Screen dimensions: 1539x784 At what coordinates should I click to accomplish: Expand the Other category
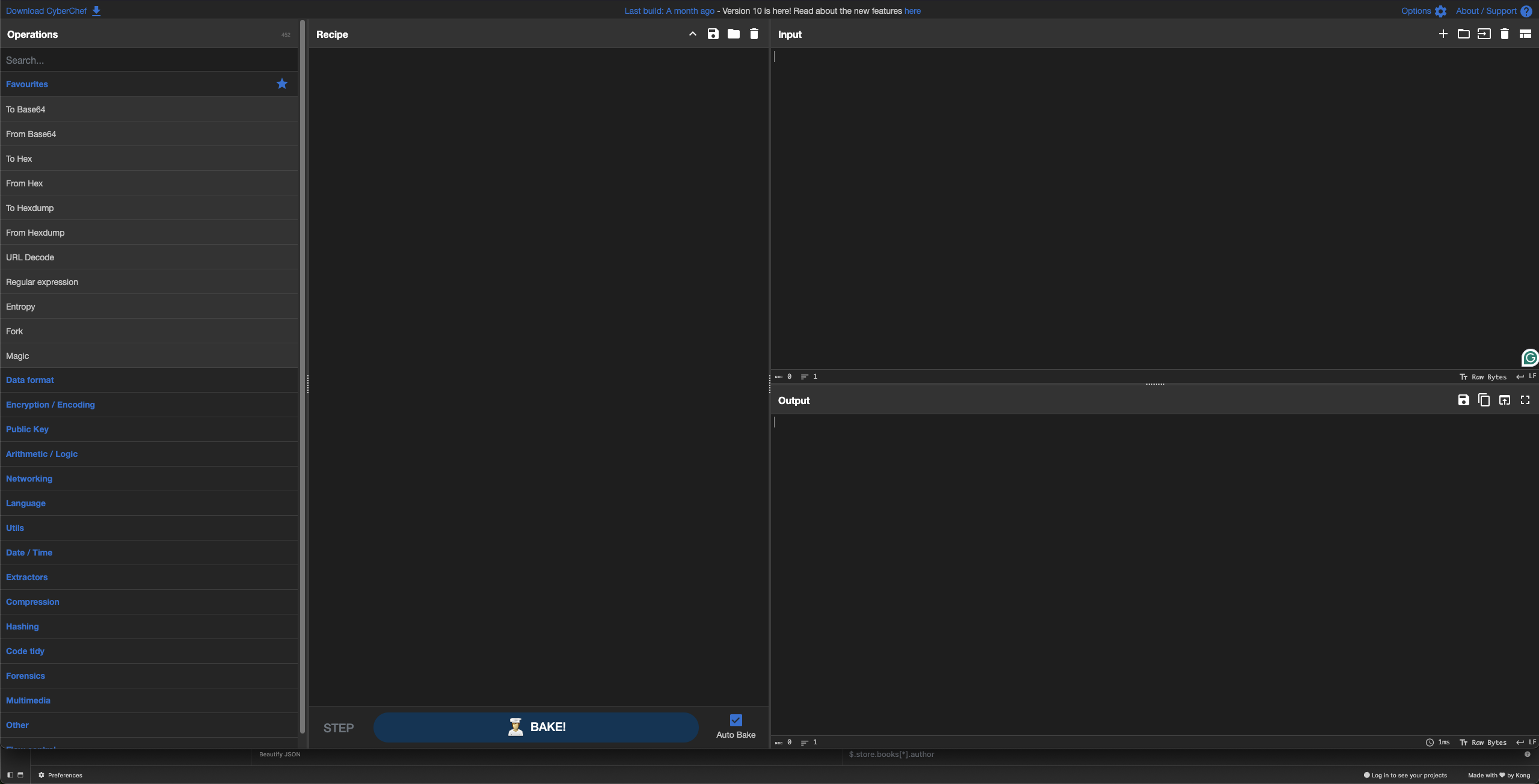click(x=149, y=725)
